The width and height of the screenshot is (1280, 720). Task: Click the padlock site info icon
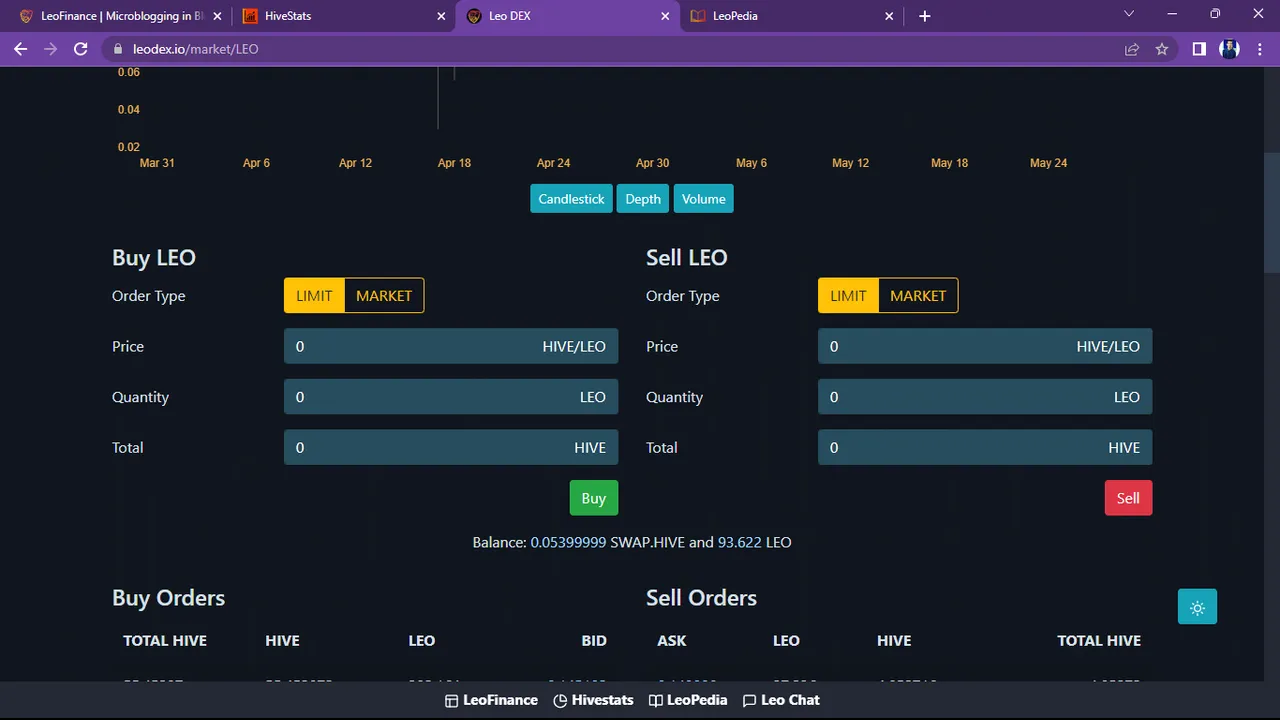[118, 48]
